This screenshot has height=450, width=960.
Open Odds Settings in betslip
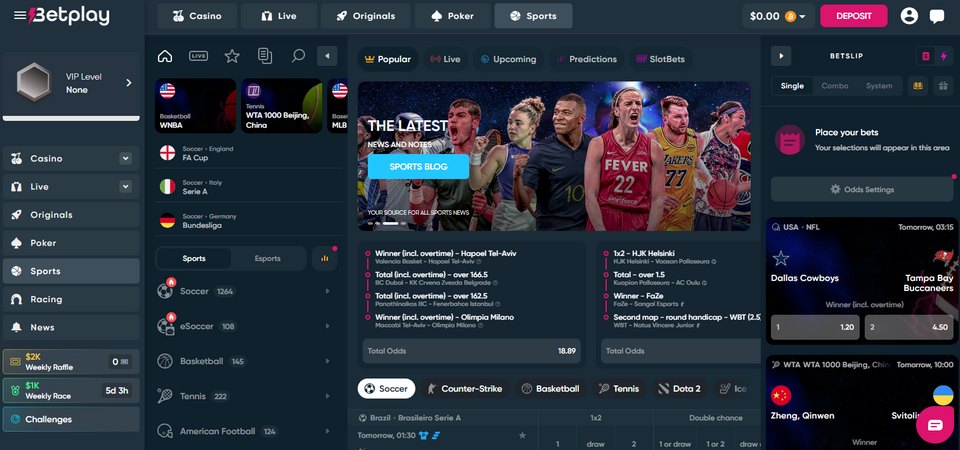pyautogui.click(x=862, y=189)
